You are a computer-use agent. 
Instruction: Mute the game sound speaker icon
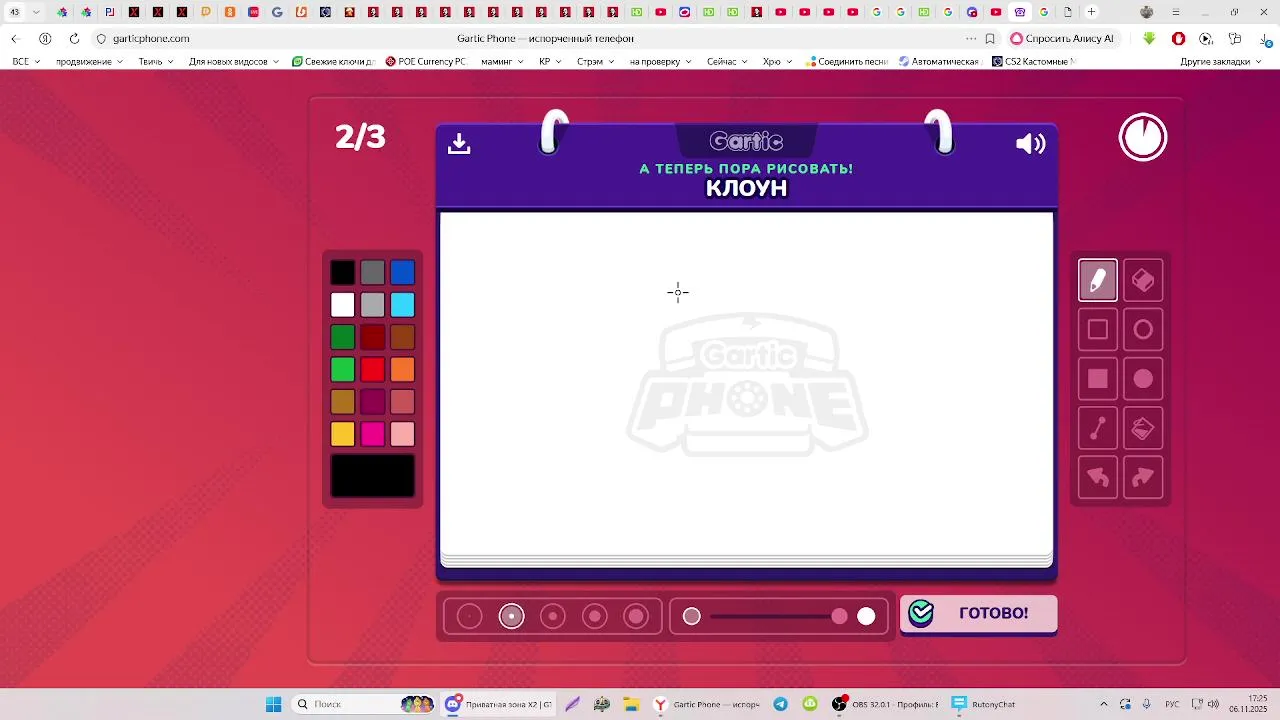(x=1030, y=144)
